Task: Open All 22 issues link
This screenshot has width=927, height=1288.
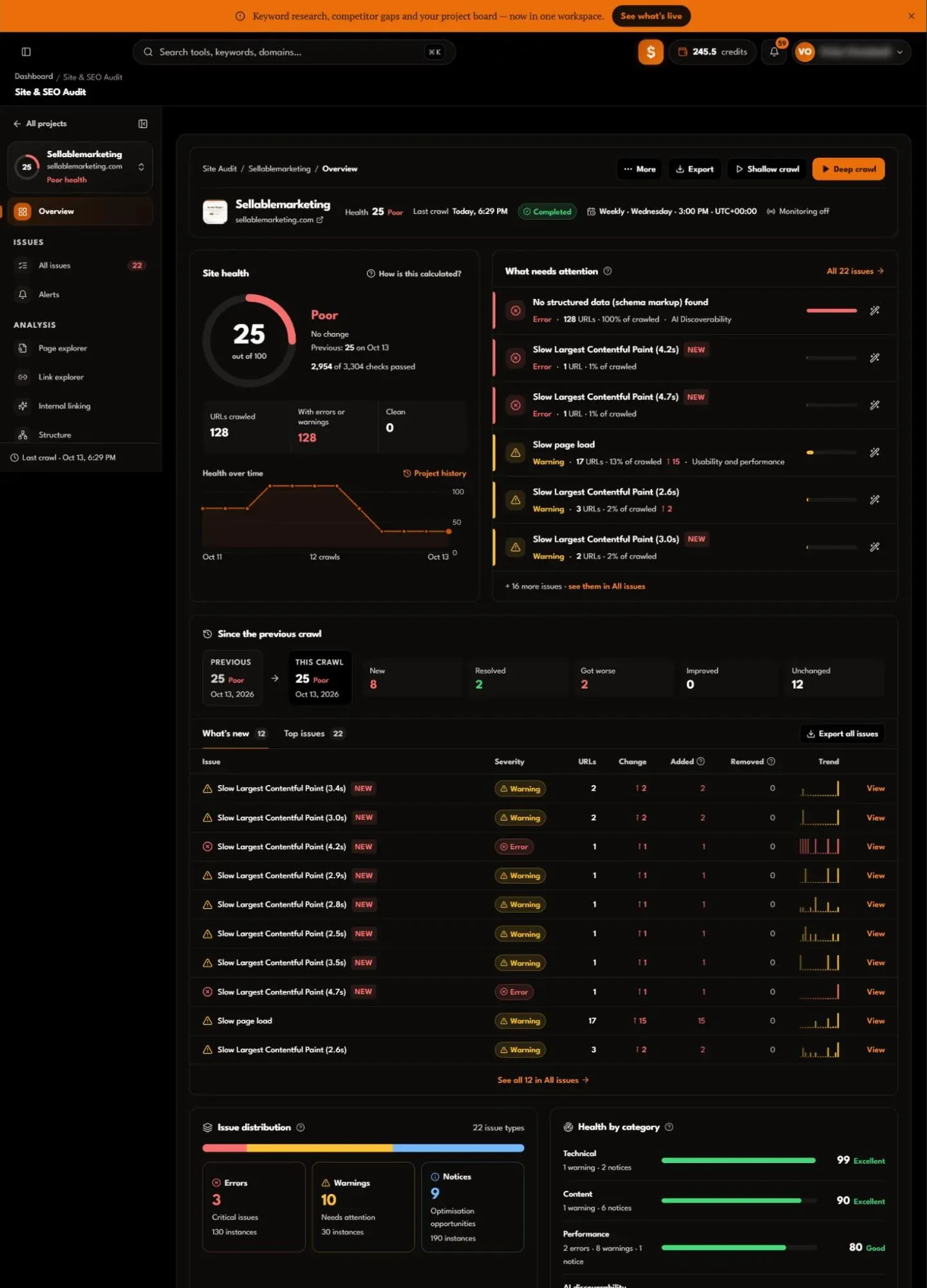Action: pyautogui.click(x=855, y=271)
